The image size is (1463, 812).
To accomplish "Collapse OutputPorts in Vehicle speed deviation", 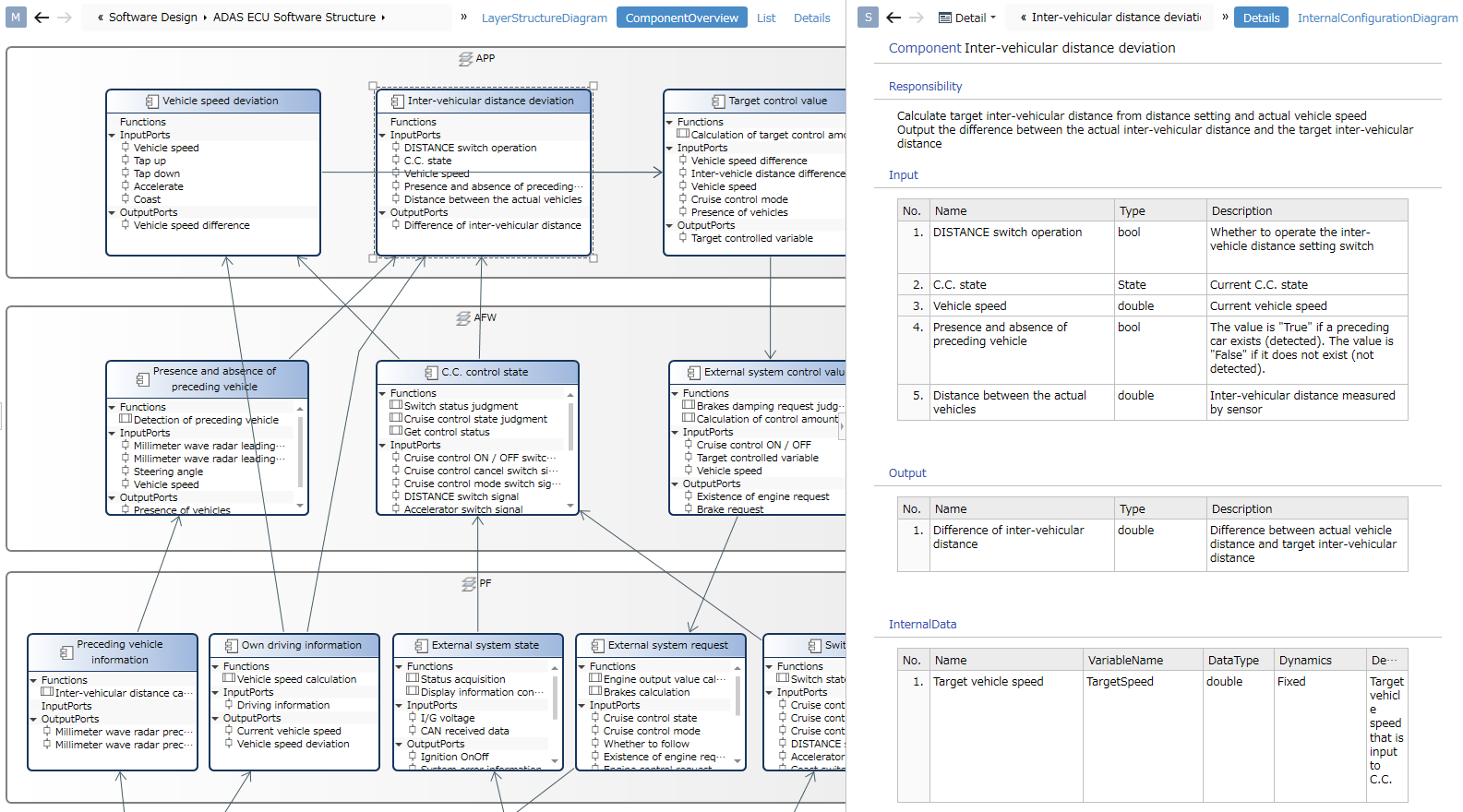I will click(x=112, y=212).
